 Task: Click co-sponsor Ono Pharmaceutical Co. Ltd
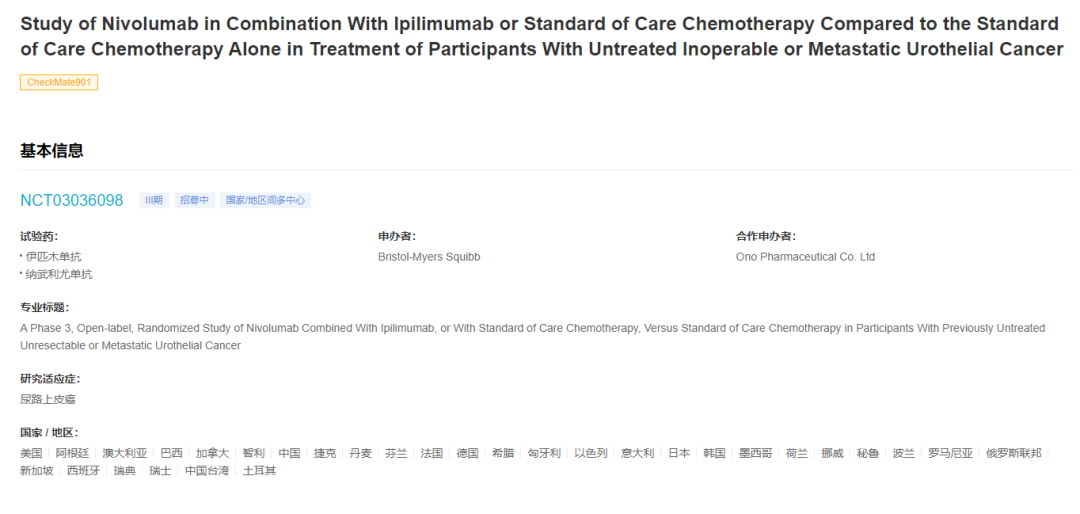point(805,257)
